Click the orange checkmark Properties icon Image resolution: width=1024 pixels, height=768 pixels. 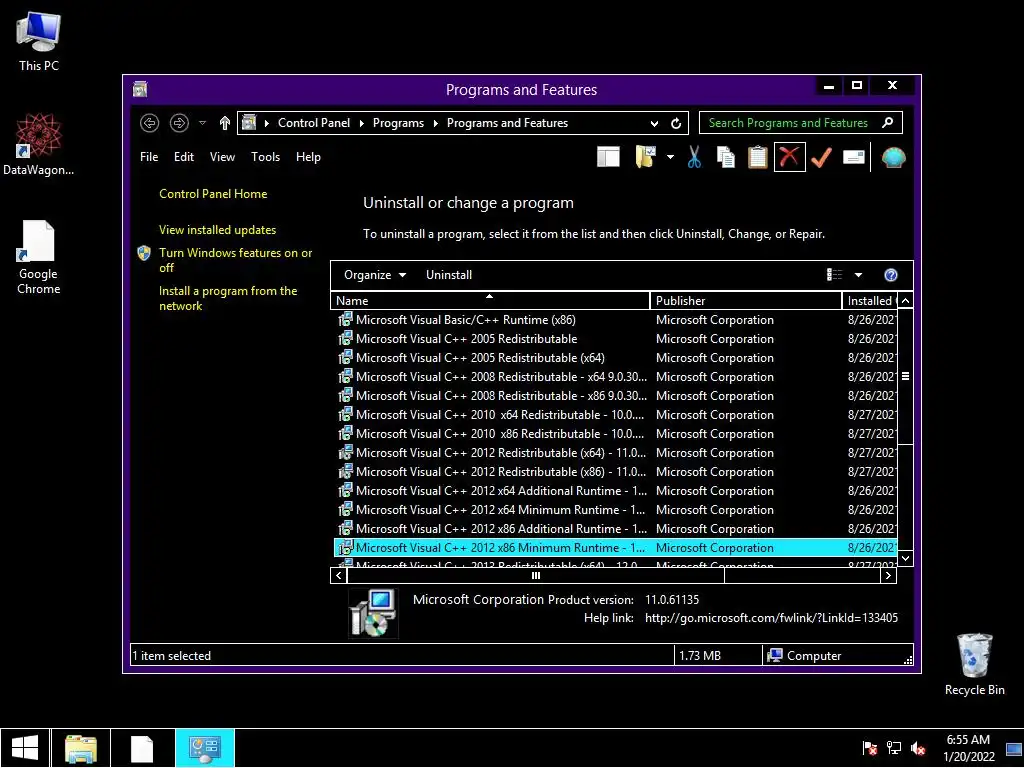coord(821,157)
